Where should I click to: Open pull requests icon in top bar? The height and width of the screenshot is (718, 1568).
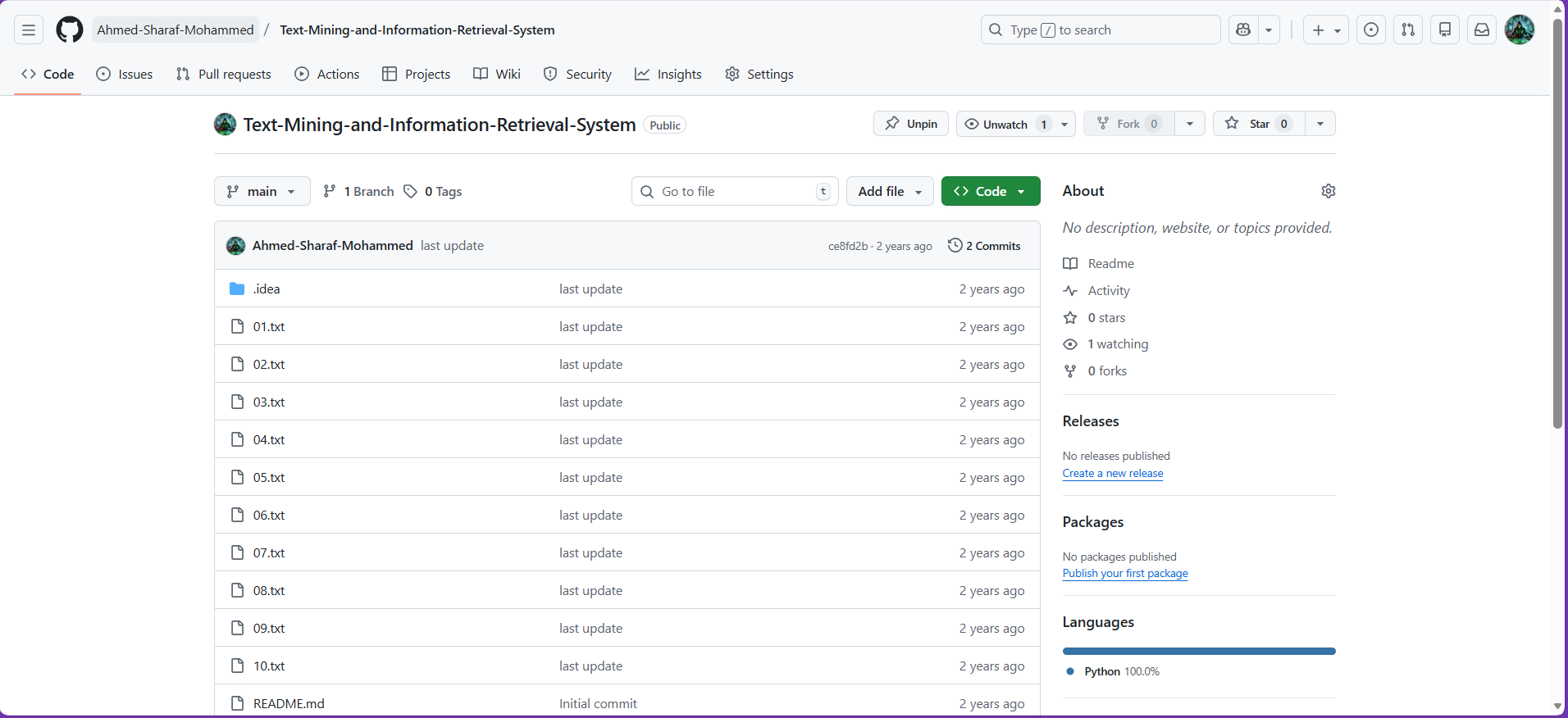pos(1408,30)
